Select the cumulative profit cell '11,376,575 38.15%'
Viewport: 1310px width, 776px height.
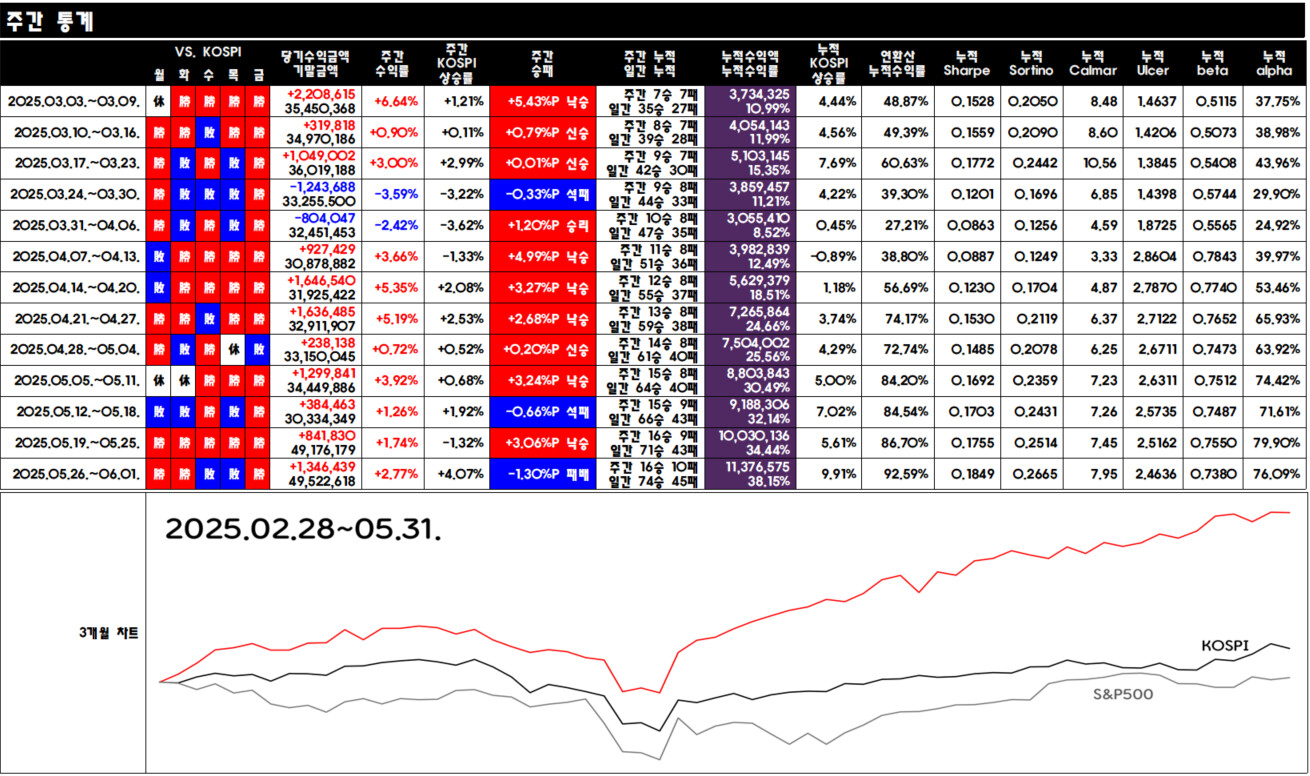[x=752, y=473]
